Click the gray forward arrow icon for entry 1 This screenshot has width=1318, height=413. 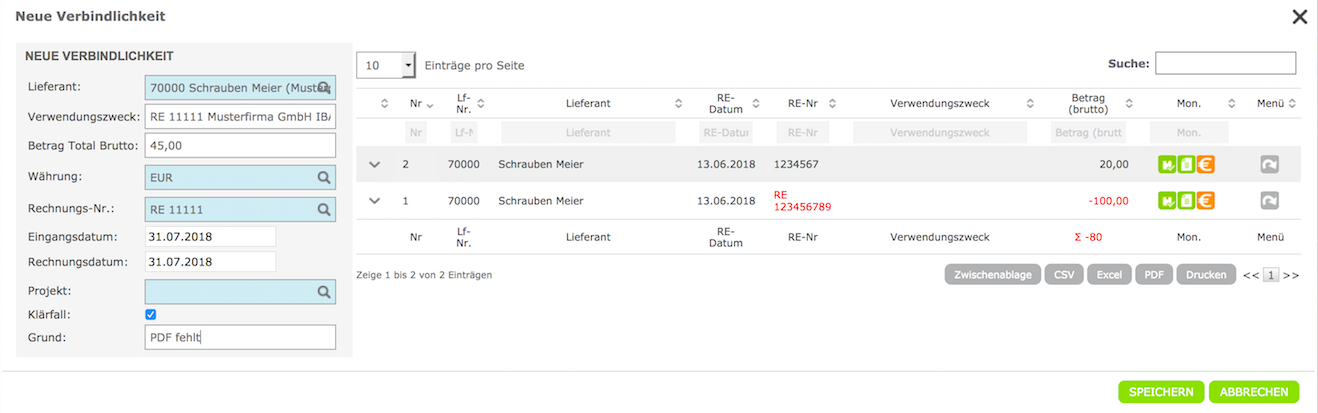[1269, 201]
